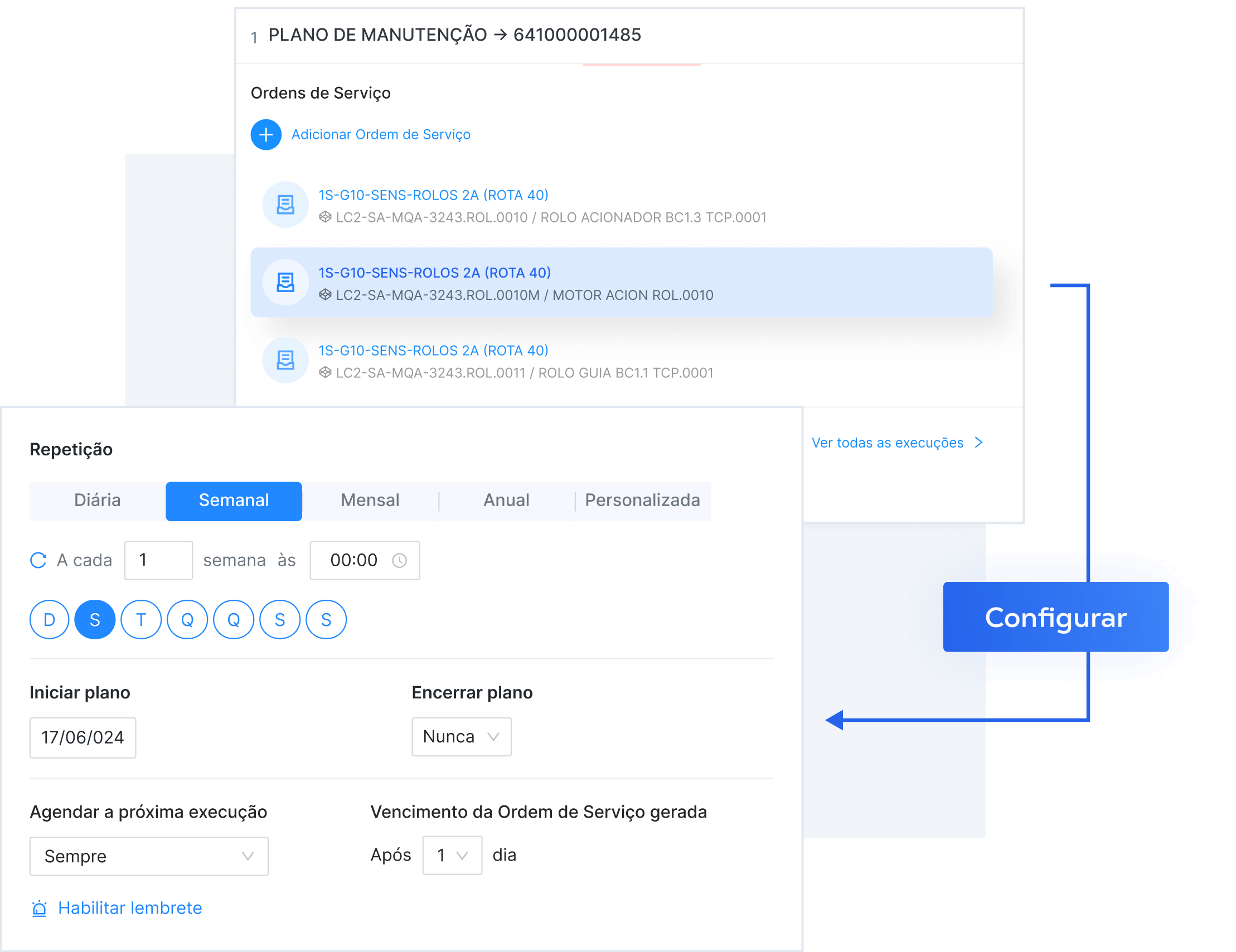Click the MOTOR ACION order document icon
The image size is (1236, 952).
pyautogui.click(x=285, y=282)
